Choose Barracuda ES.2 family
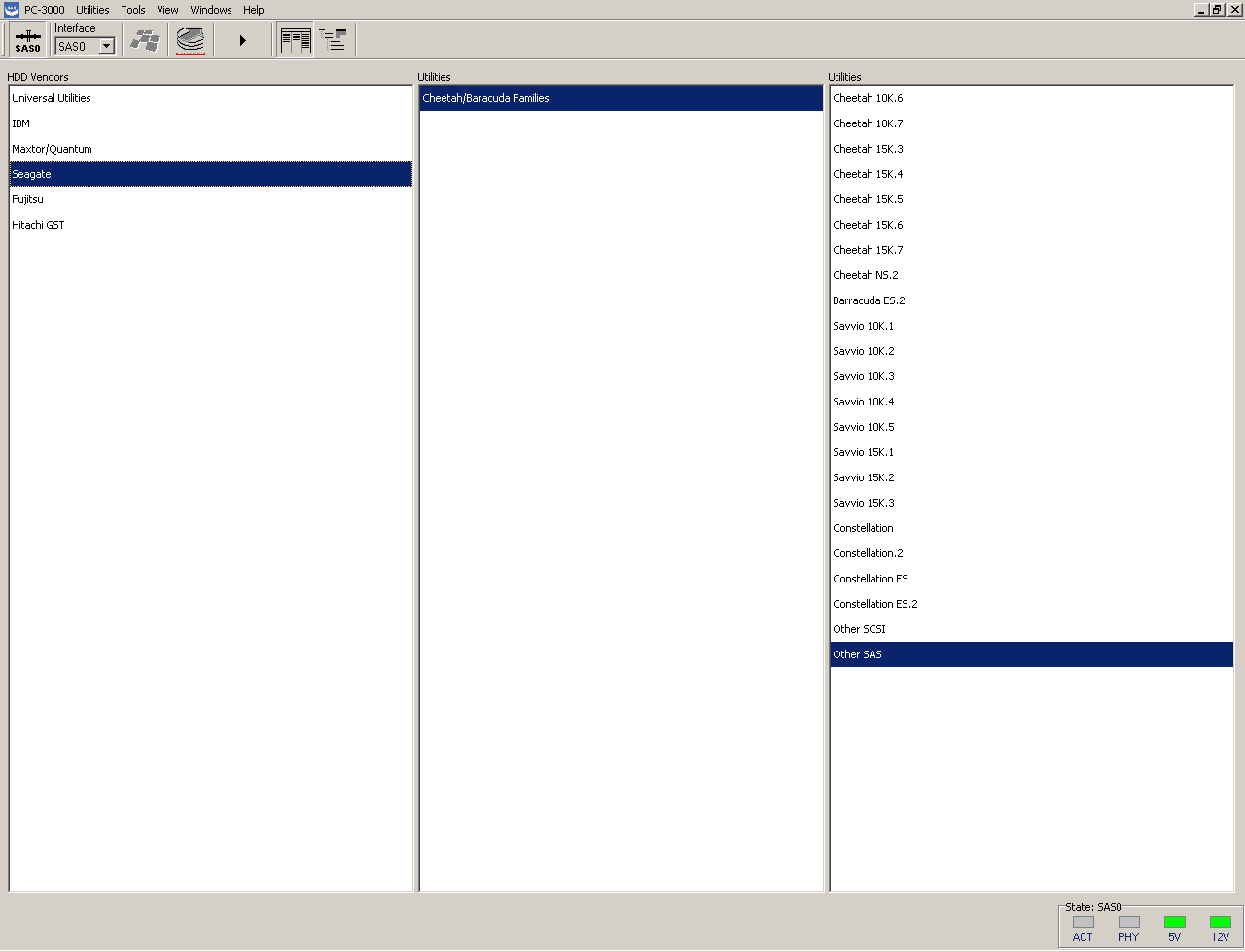 click(x=1032, y=300)
